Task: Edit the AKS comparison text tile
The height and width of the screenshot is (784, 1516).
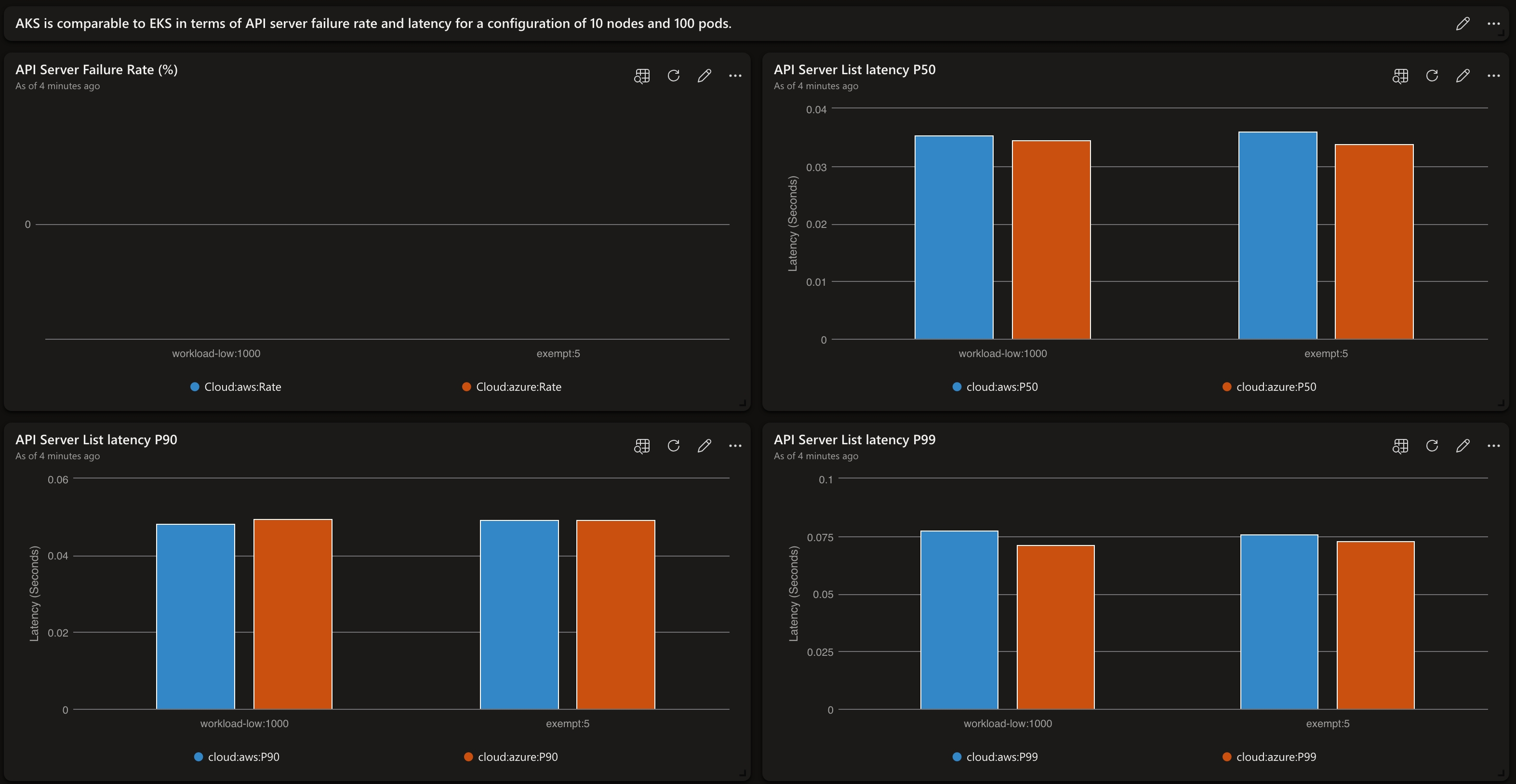Action: pyautogui.click(x=1463, y=24)
